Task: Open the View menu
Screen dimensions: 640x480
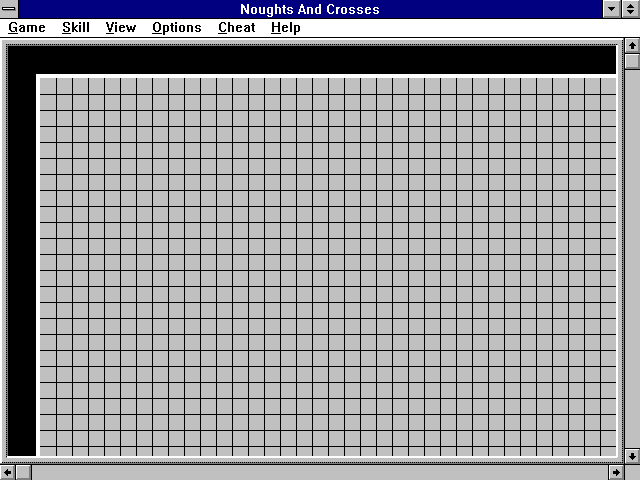Action: pos(120,28)
